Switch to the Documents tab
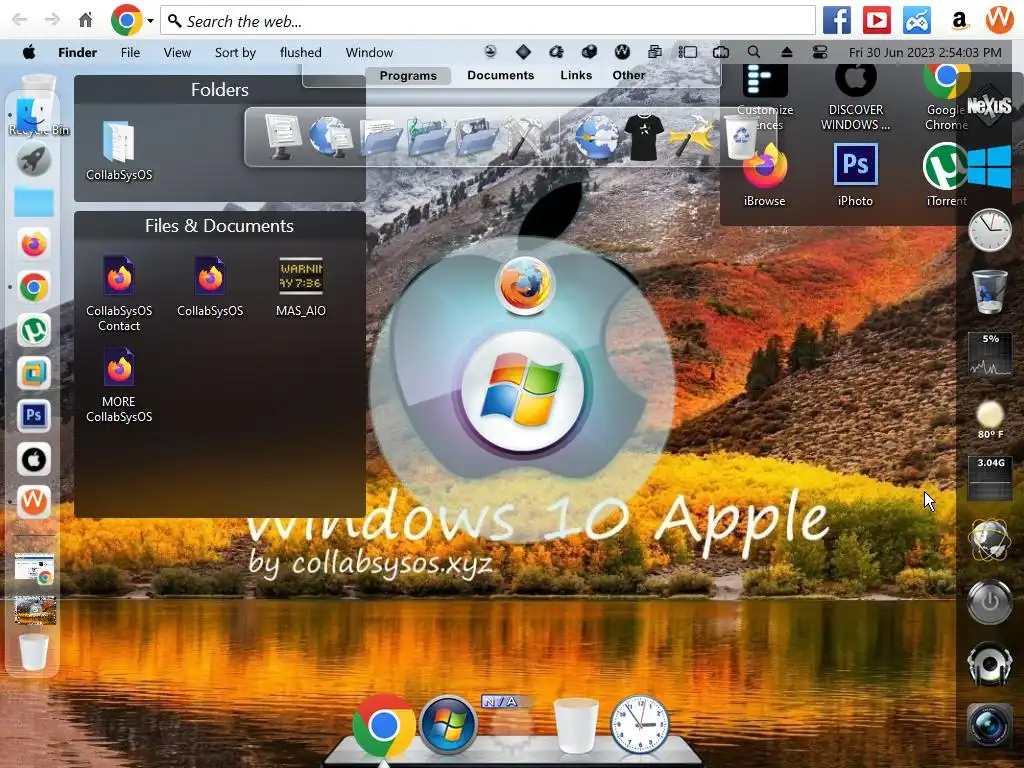Viewport: 1024px width, 768px height. pos(500,75)
